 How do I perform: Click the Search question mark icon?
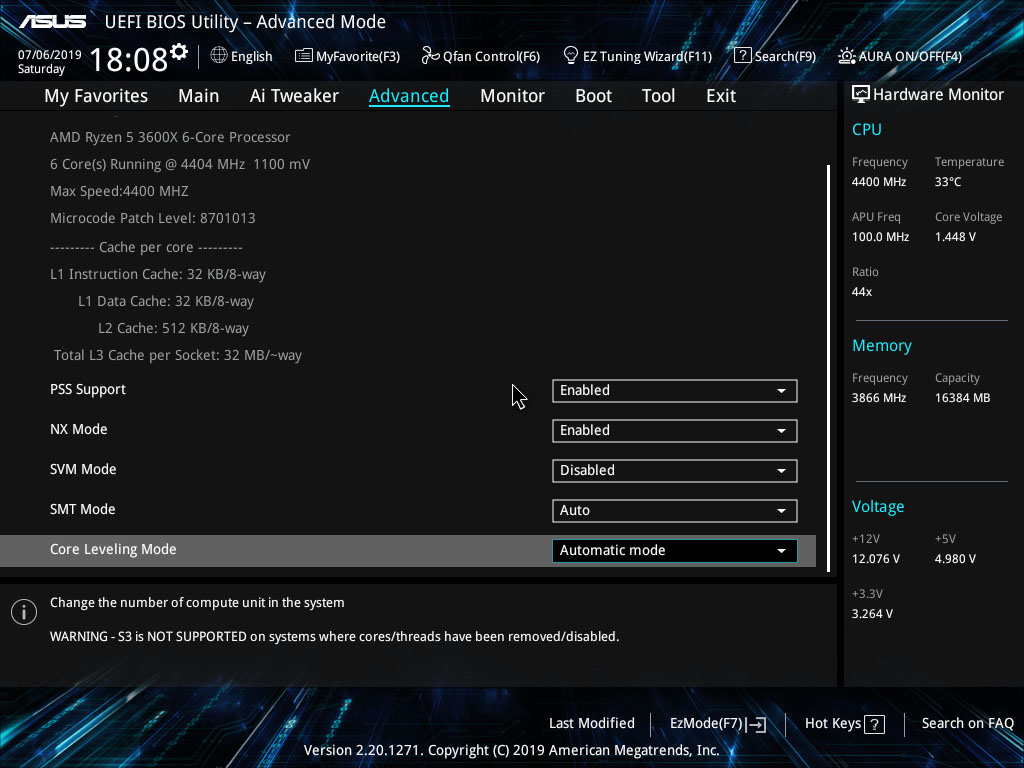(743, 56)
